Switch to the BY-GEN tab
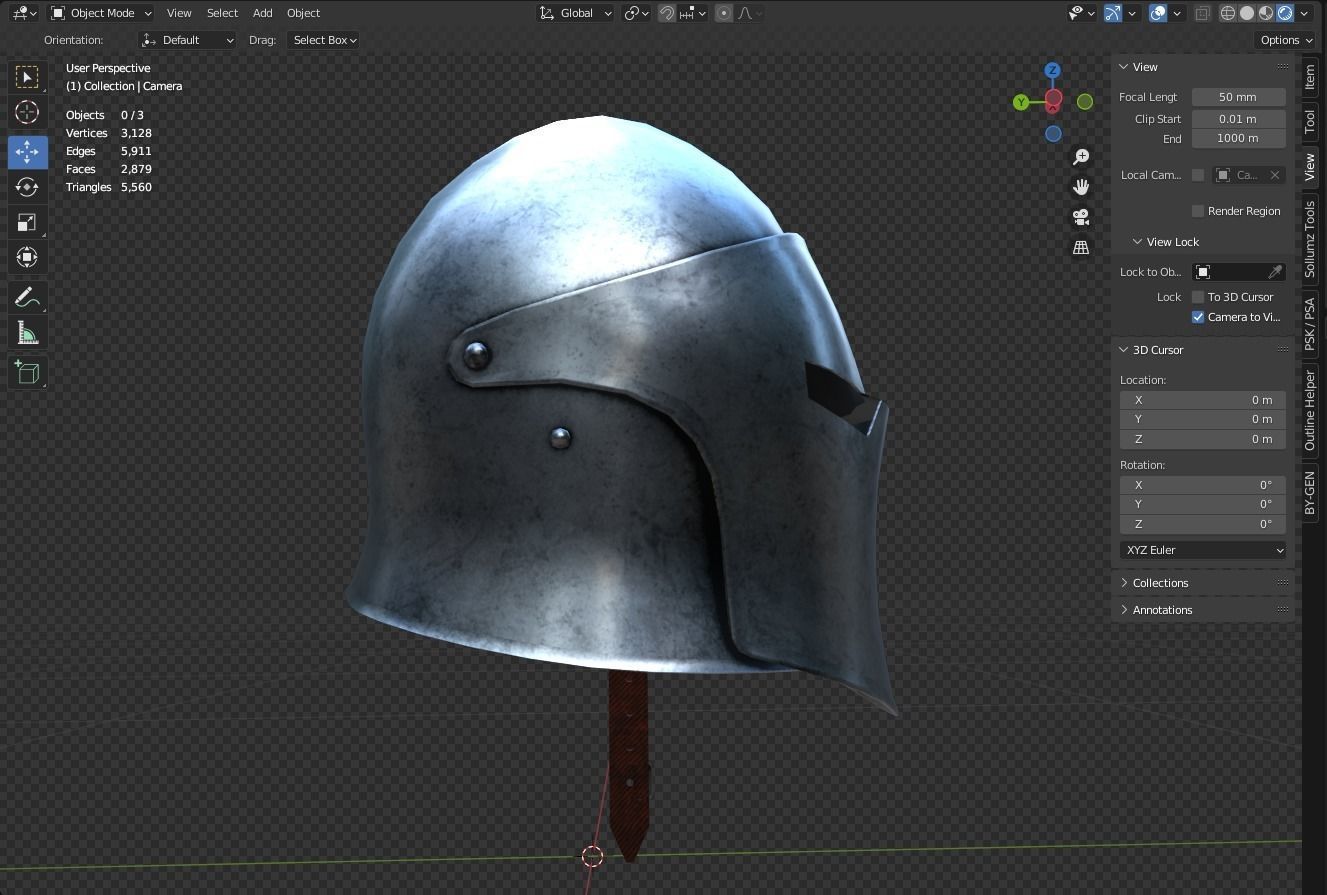1327x895 pixels. (1310, 493)
